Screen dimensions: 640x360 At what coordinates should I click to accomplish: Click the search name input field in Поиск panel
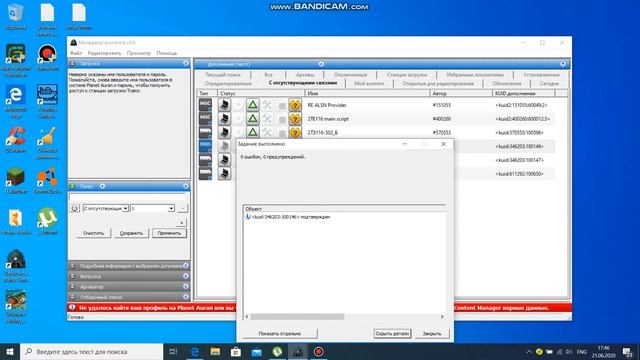tap(128, 198)
